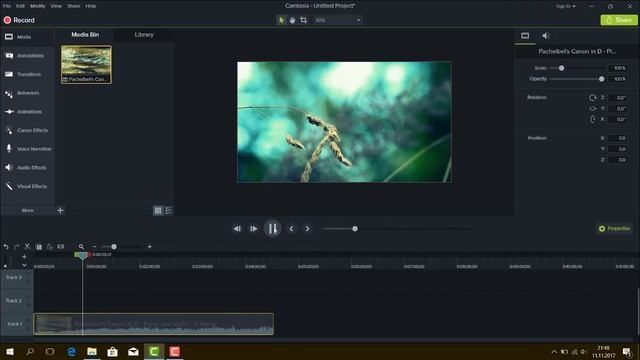Switch to the Library tab
Image resolution: width=640 pixels, height=360 pixels.
coord(144,35)
